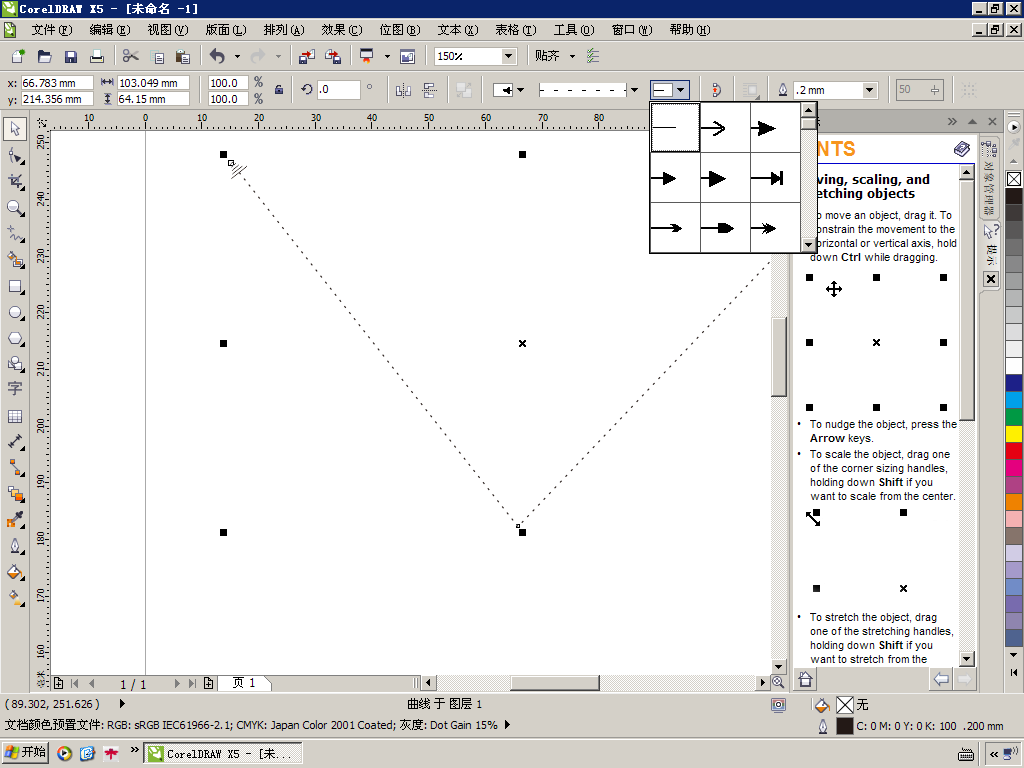Click the Undo arrow icon

[217, 56]
